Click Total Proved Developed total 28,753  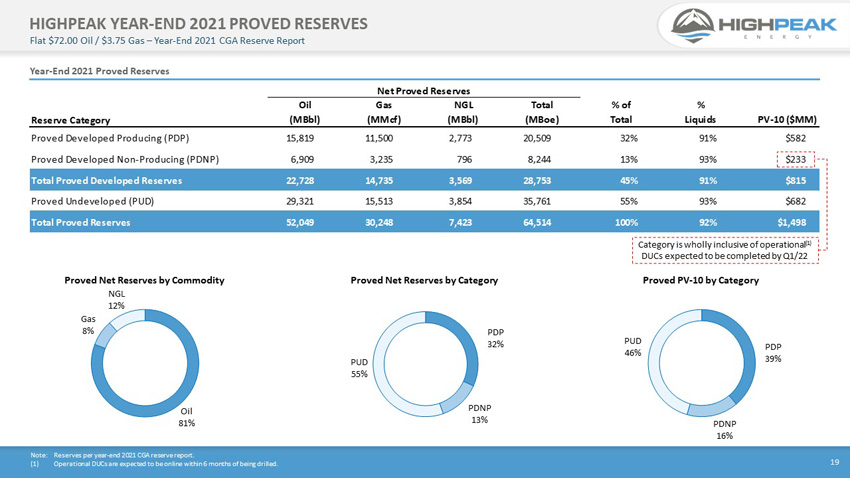pyautogui.click(x=537, y=180)
